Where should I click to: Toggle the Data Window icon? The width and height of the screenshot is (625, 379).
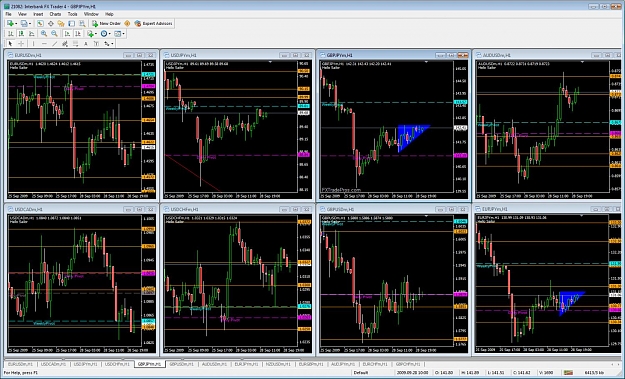[x=51, y=24]
